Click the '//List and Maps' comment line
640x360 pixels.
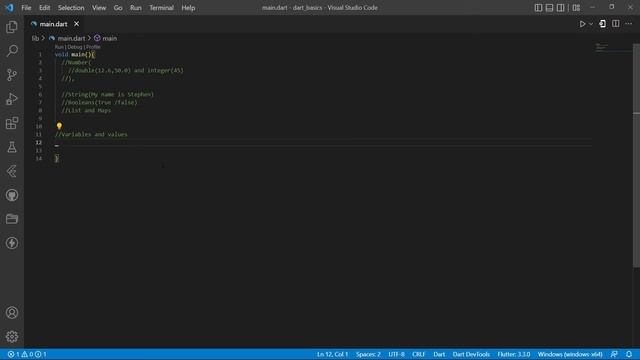tap(86, 110)
